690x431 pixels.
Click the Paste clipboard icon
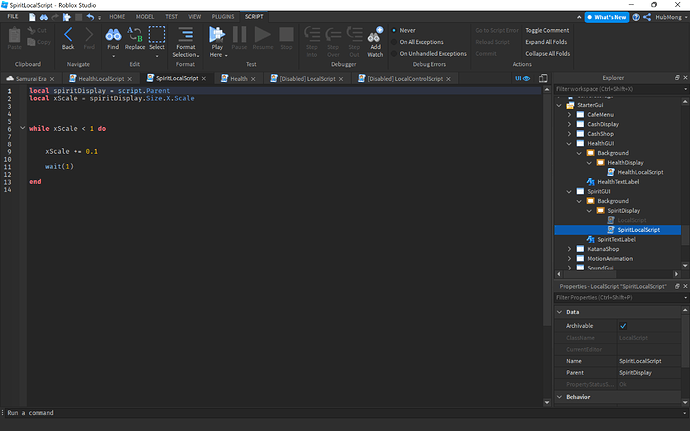(15, 35)
